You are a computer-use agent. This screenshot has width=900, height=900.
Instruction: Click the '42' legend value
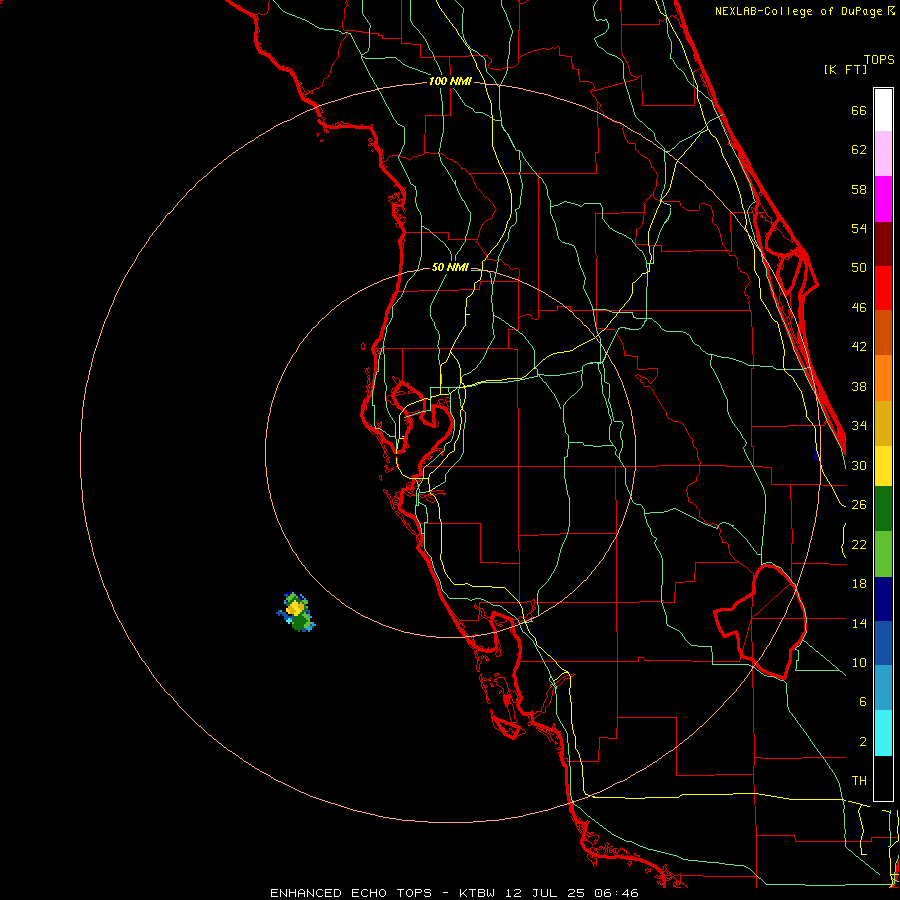[859, 347]
